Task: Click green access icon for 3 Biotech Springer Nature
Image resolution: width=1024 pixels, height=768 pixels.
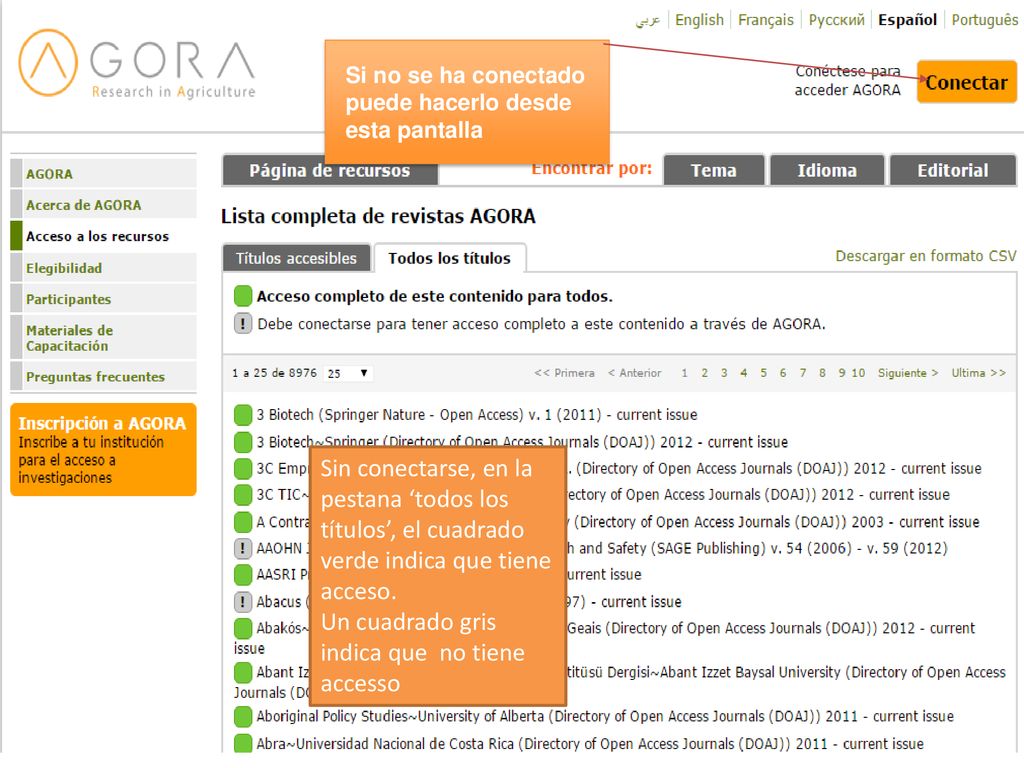Action: (x=243, y=415)
